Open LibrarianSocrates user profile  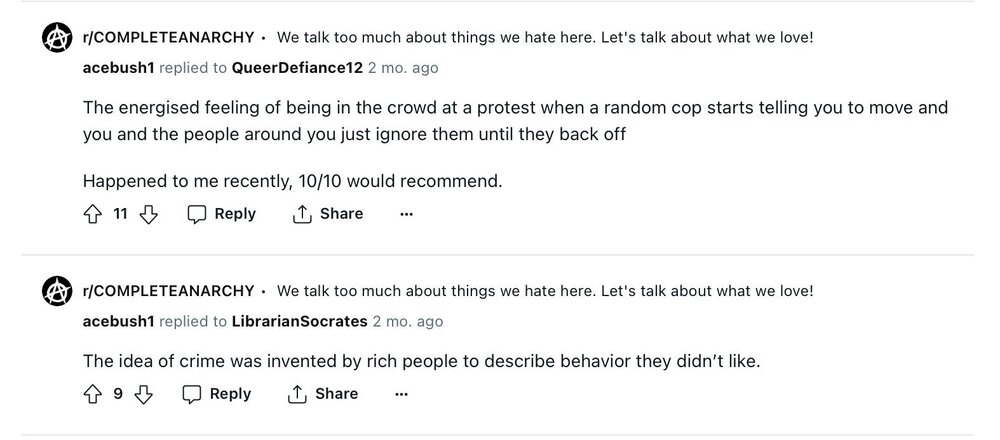coord(299,321)
